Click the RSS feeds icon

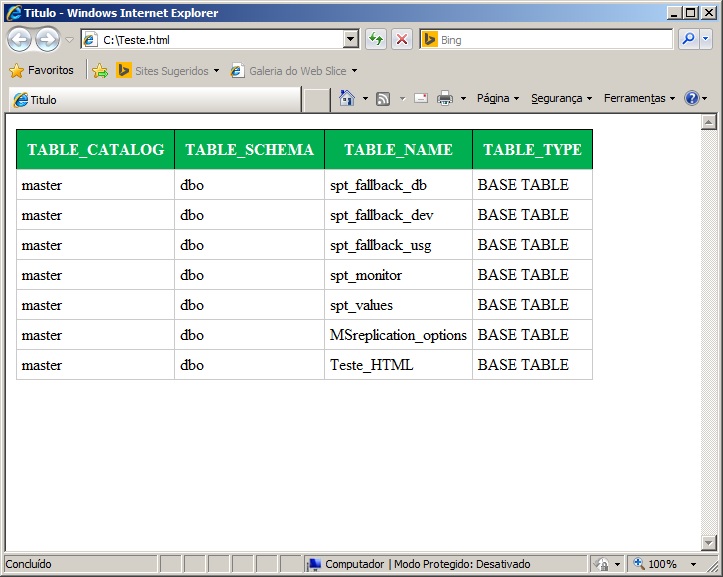383,98
